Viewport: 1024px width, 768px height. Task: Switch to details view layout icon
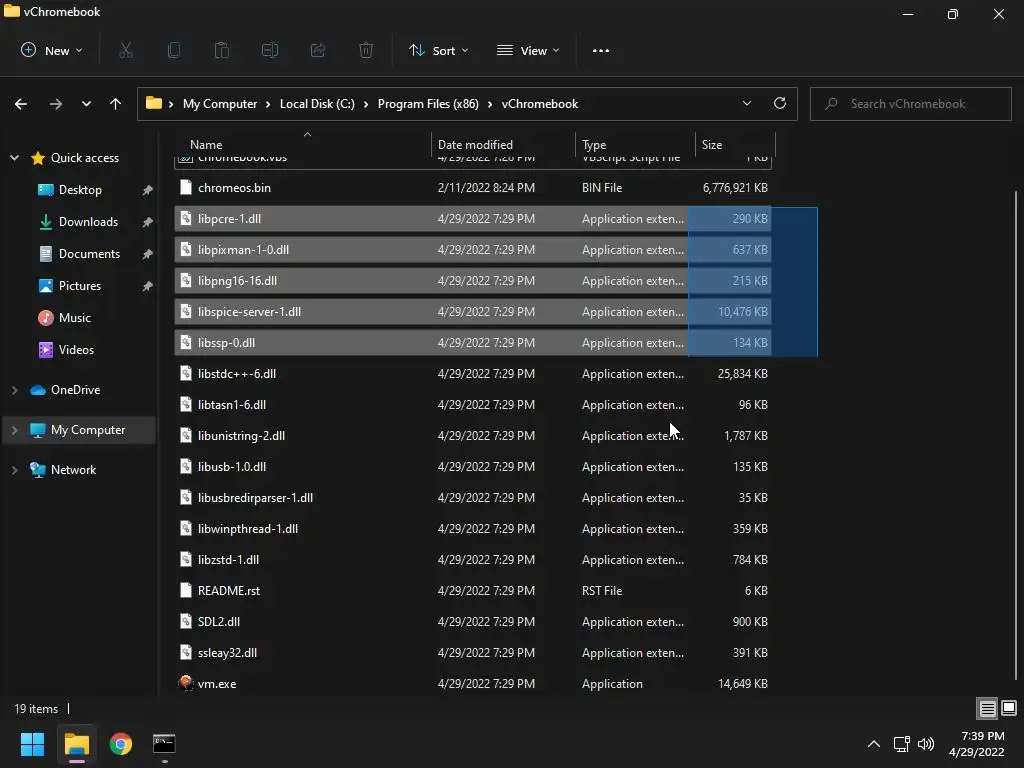click(x=987, y=709)
